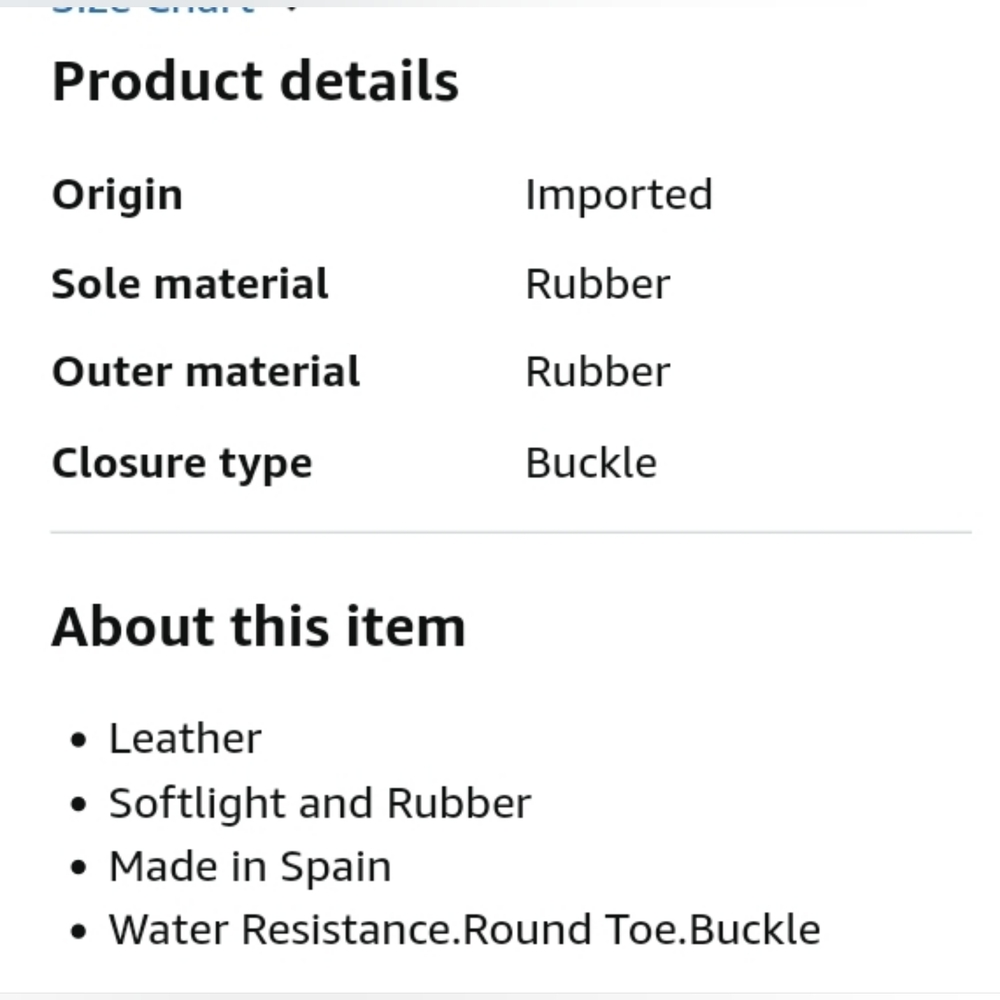
Task: Expand the chevron beside Size Chart
Action: coord(291,9)
